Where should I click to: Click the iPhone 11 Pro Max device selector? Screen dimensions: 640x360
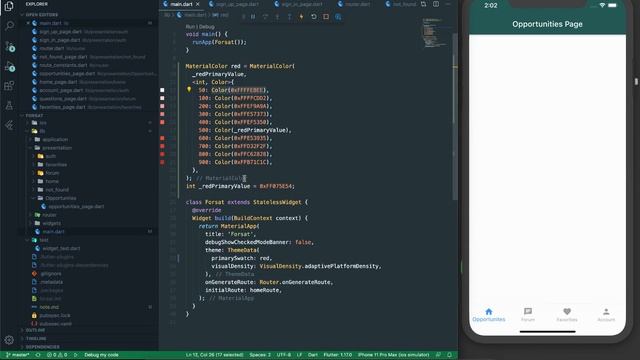[x=393, y=355]
